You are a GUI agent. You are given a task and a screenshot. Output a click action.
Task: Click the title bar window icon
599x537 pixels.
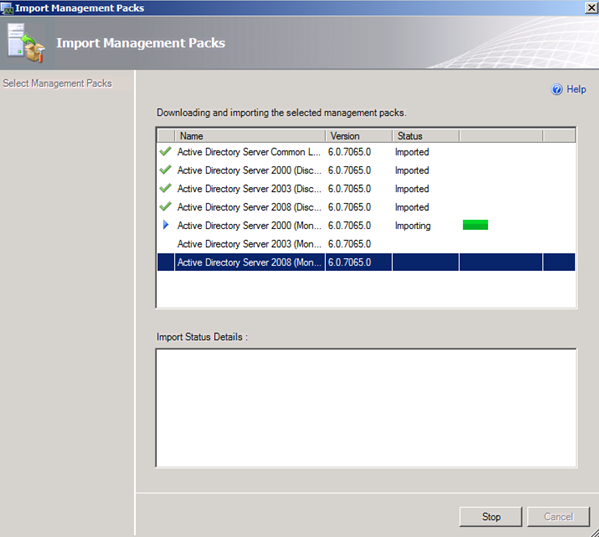tap(6, 8)
